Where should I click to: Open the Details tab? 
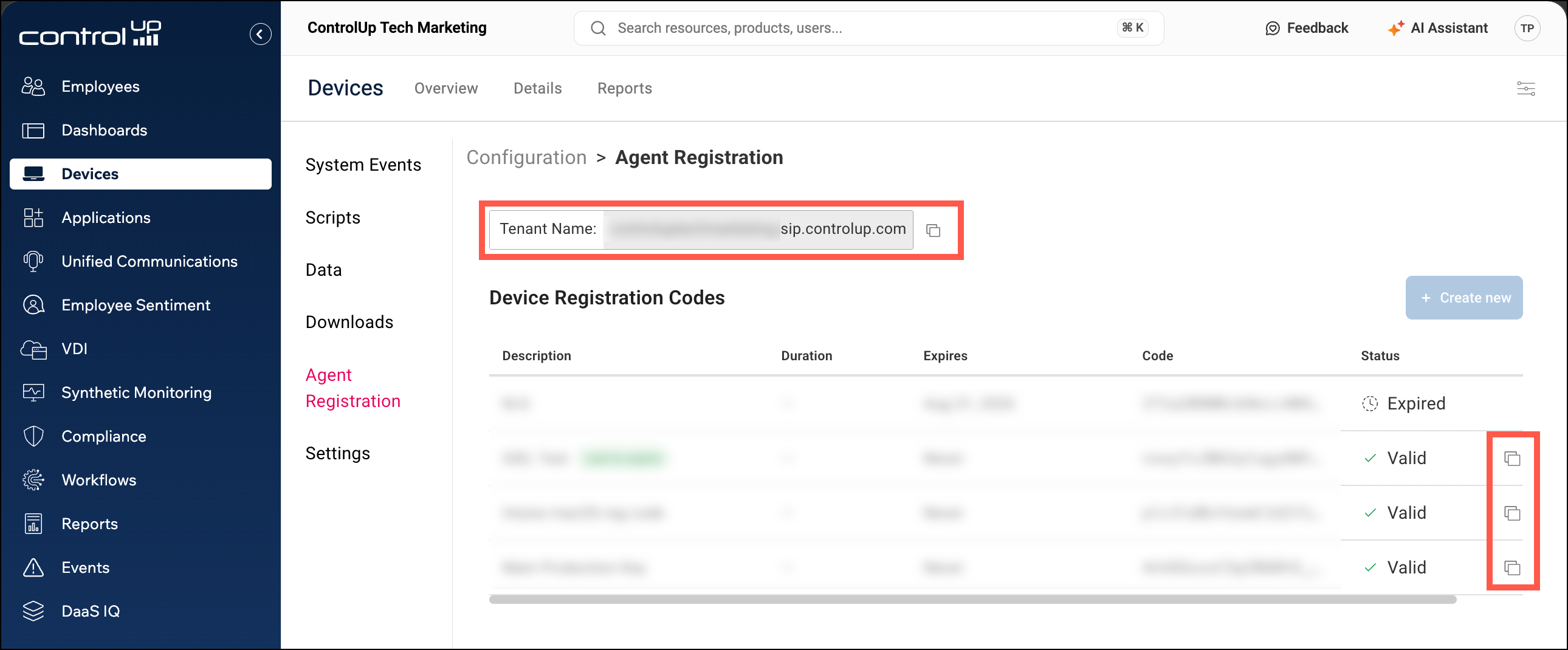pos(537,88)
